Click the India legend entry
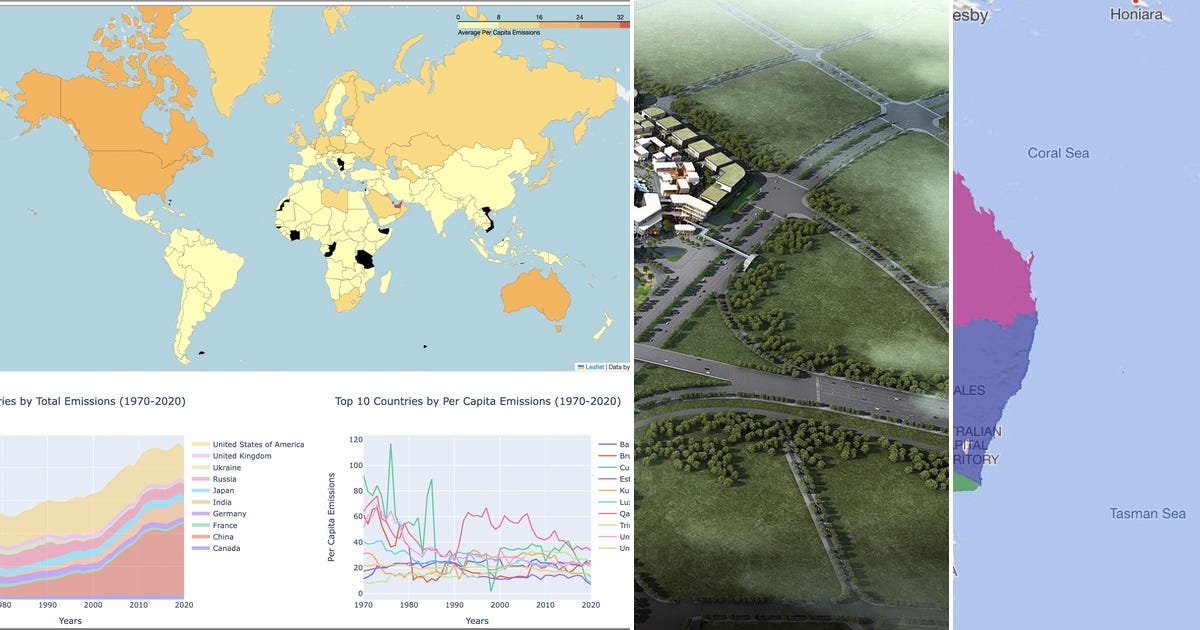Image resolution: width=1200 pixels, height=630 pixels. coord(222,501)
